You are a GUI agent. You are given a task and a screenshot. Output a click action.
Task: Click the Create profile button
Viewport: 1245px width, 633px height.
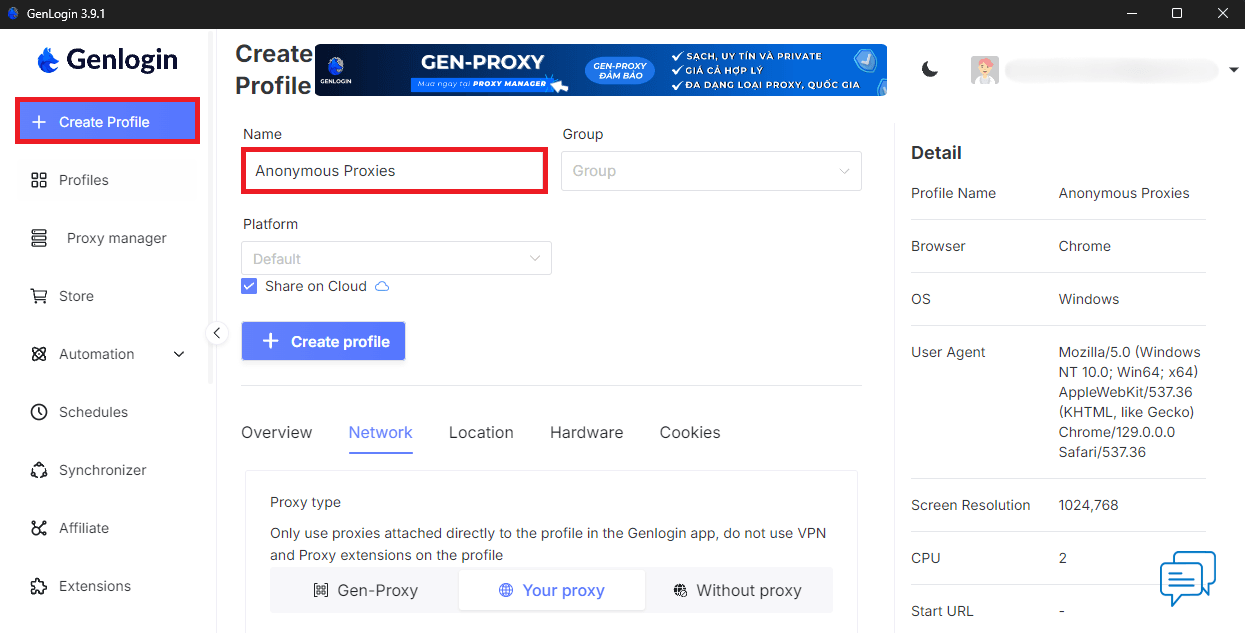click(x=323, y=341)
